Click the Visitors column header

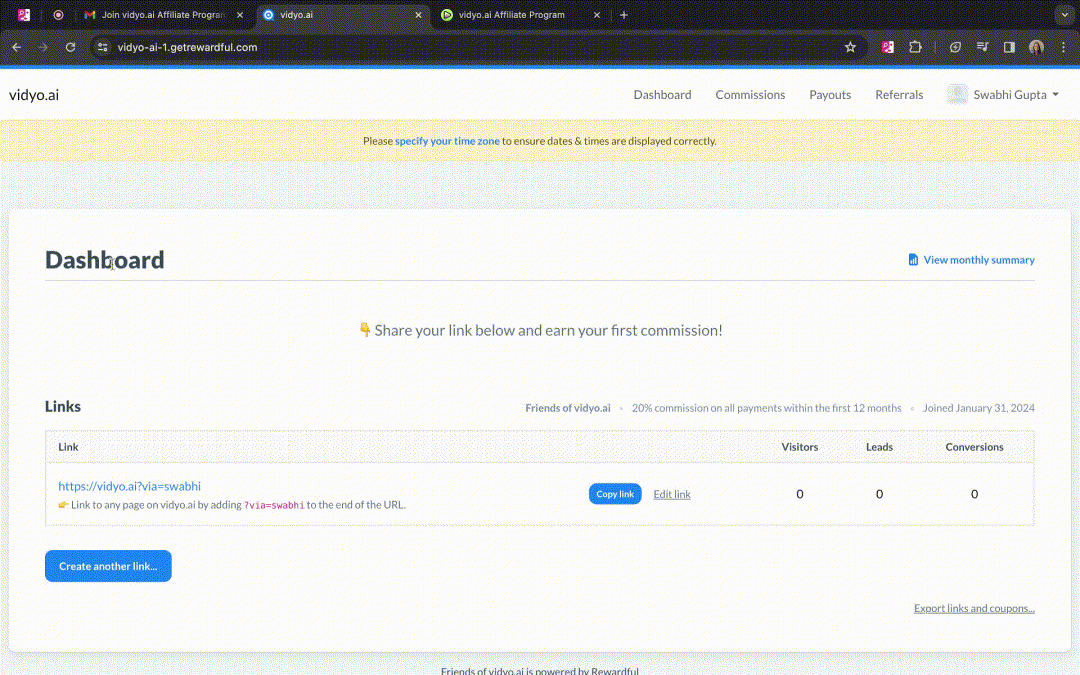(799, 447)
